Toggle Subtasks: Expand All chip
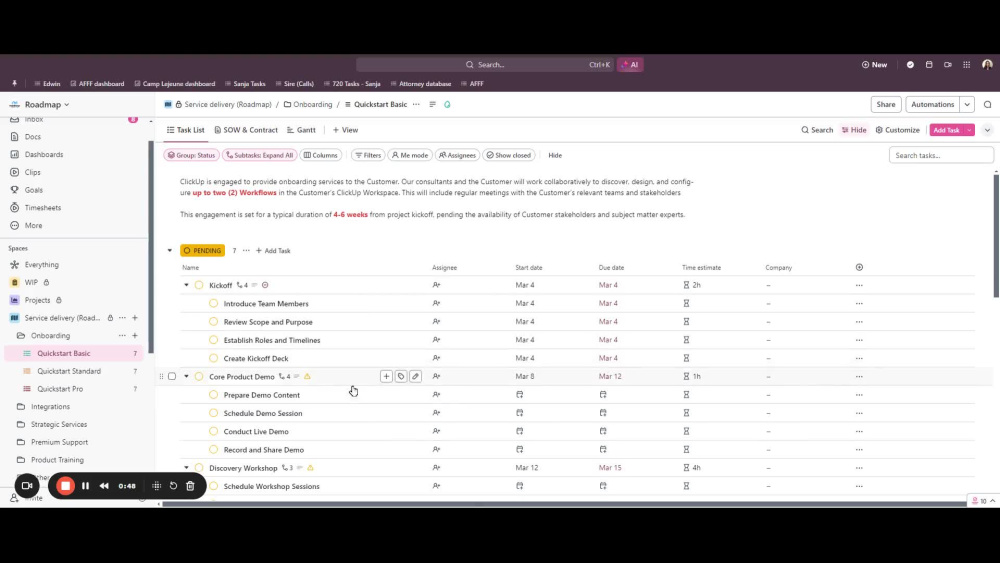 click(x=260, y=155)
